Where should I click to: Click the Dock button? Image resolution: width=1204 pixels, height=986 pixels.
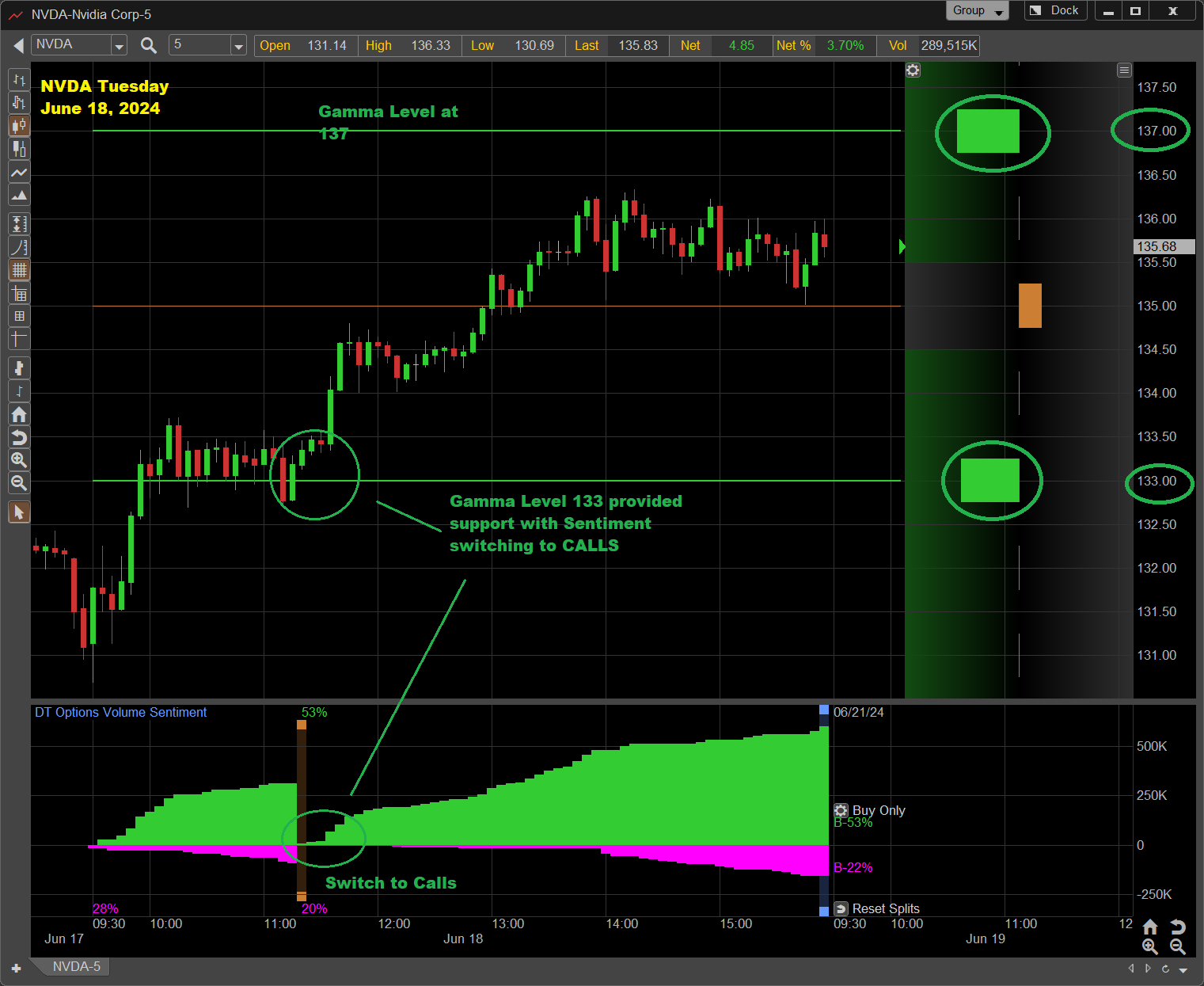point(1055,10)
